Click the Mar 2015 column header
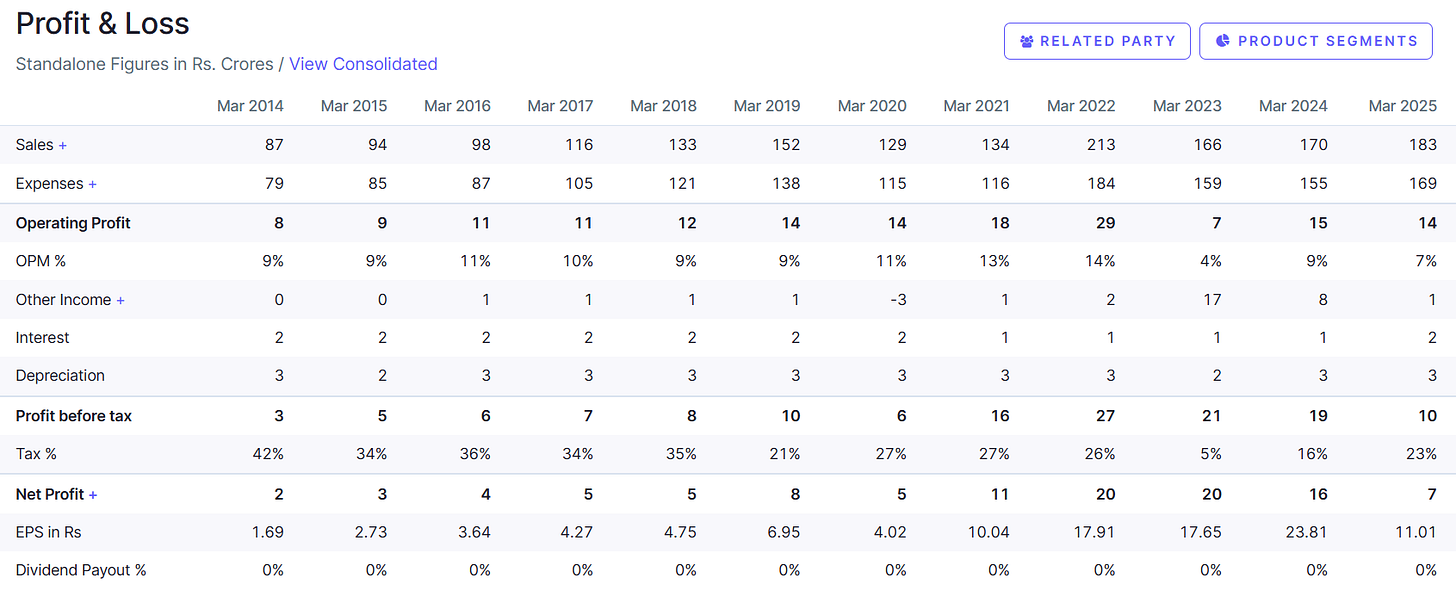The width and height of the screenshot is (1456, 592). point(354,106)
